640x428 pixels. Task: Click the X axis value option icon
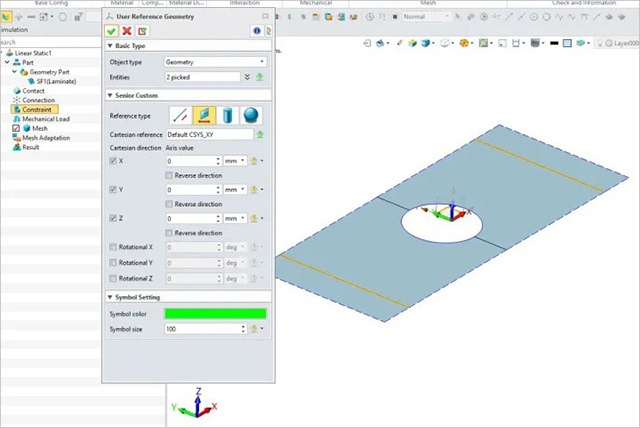tap(256, 161)
